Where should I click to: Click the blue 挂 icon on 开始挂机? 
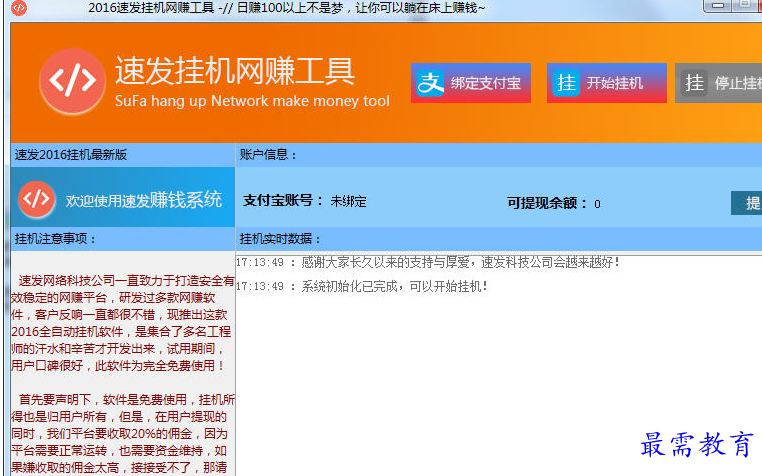point(566,83)
